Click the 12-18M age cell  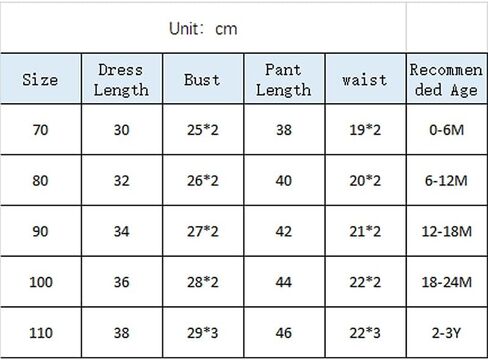point(447,231)
